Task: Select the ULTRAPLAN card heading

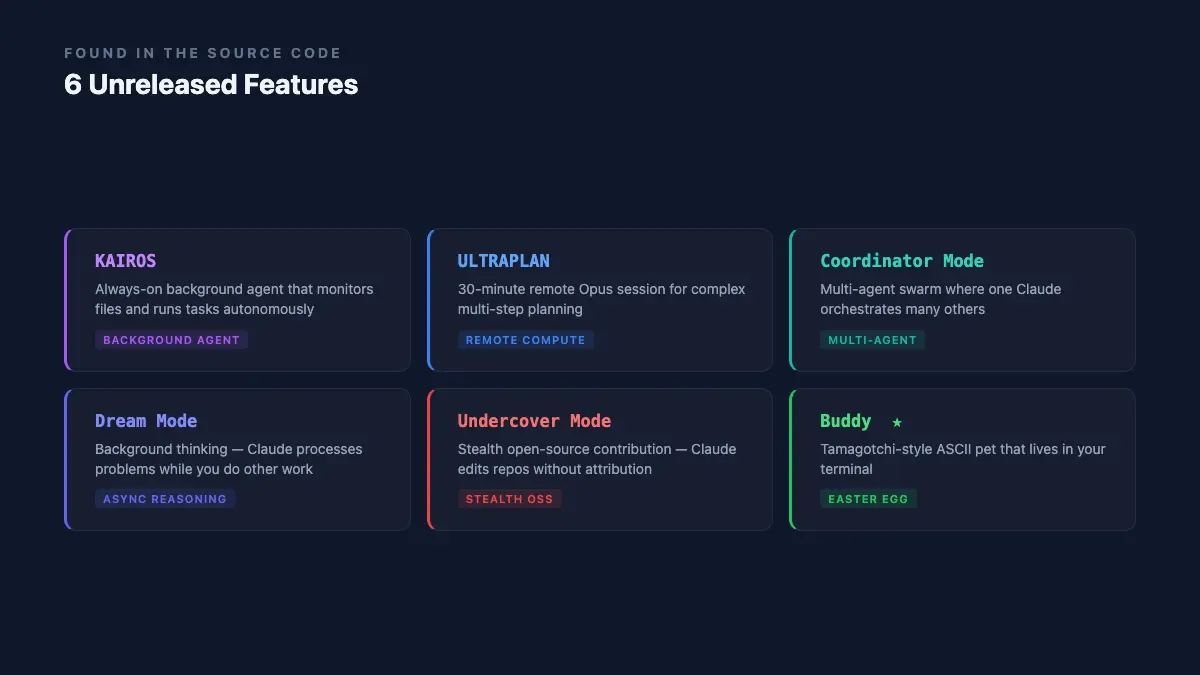Action: click(x=504, y=261)
